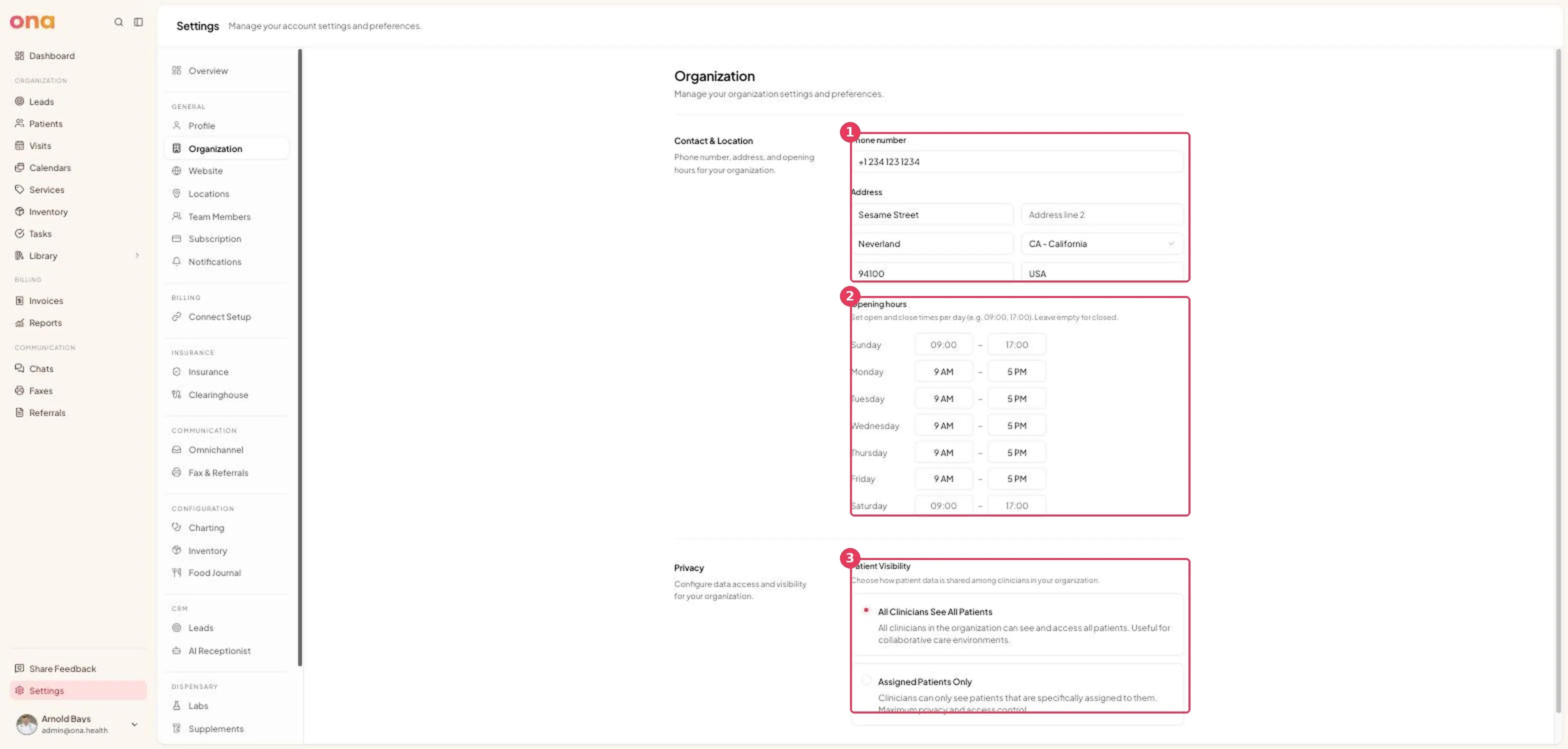Screen dimensions: 1568x749
Task: Open Supplements settings in Dispensary
Action: pos(226,728)
